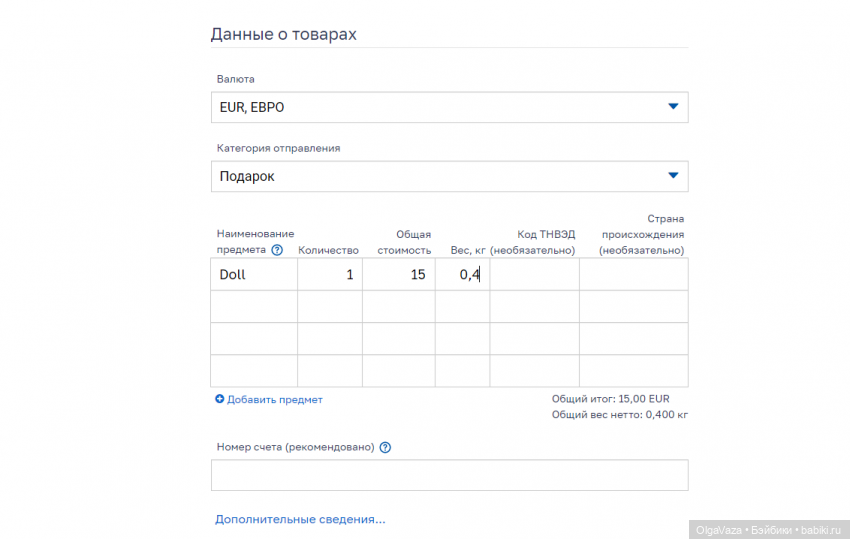
Task: Click the Код ТНВЭД column header
Action: 533,242
